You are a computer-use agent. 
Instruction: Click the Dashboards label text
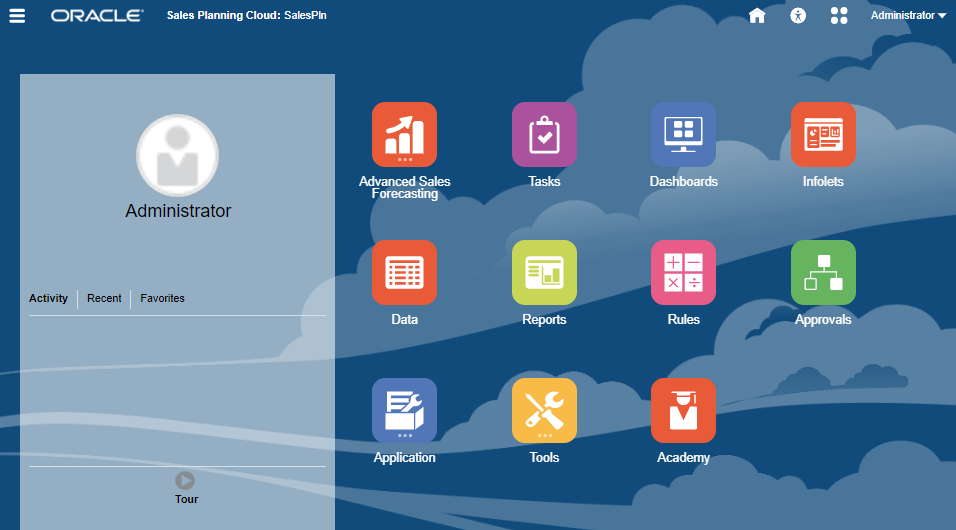[x=683, y=181]
